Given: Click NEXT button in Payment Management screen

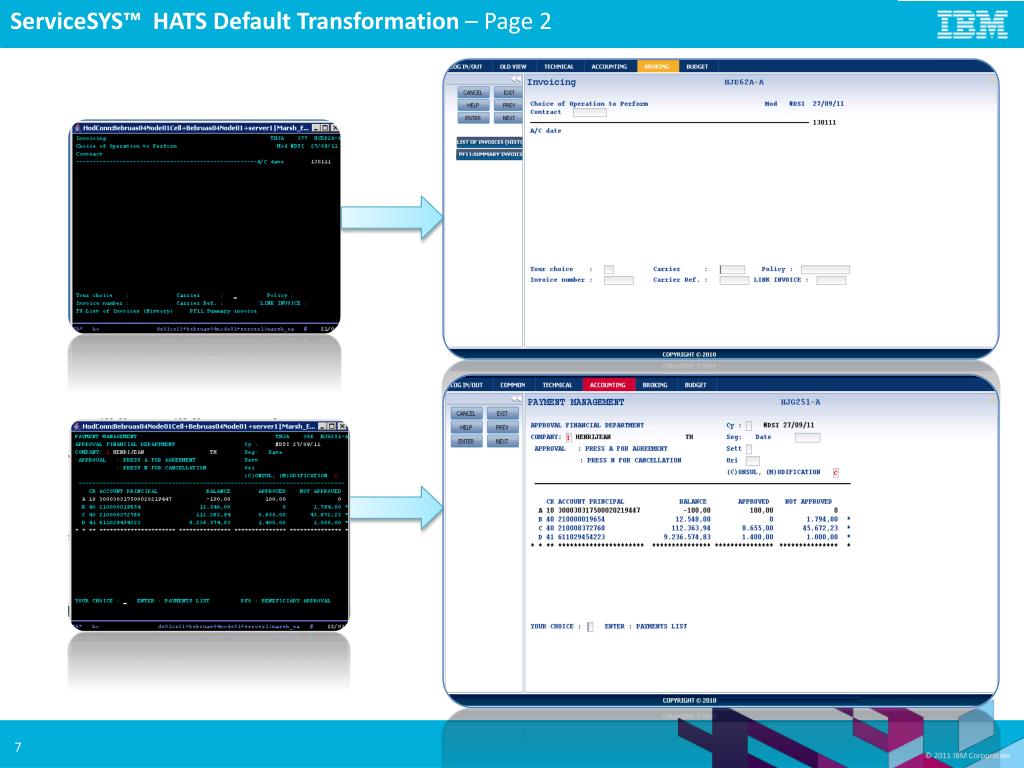Looking at the screenshot, I should 502,441.
